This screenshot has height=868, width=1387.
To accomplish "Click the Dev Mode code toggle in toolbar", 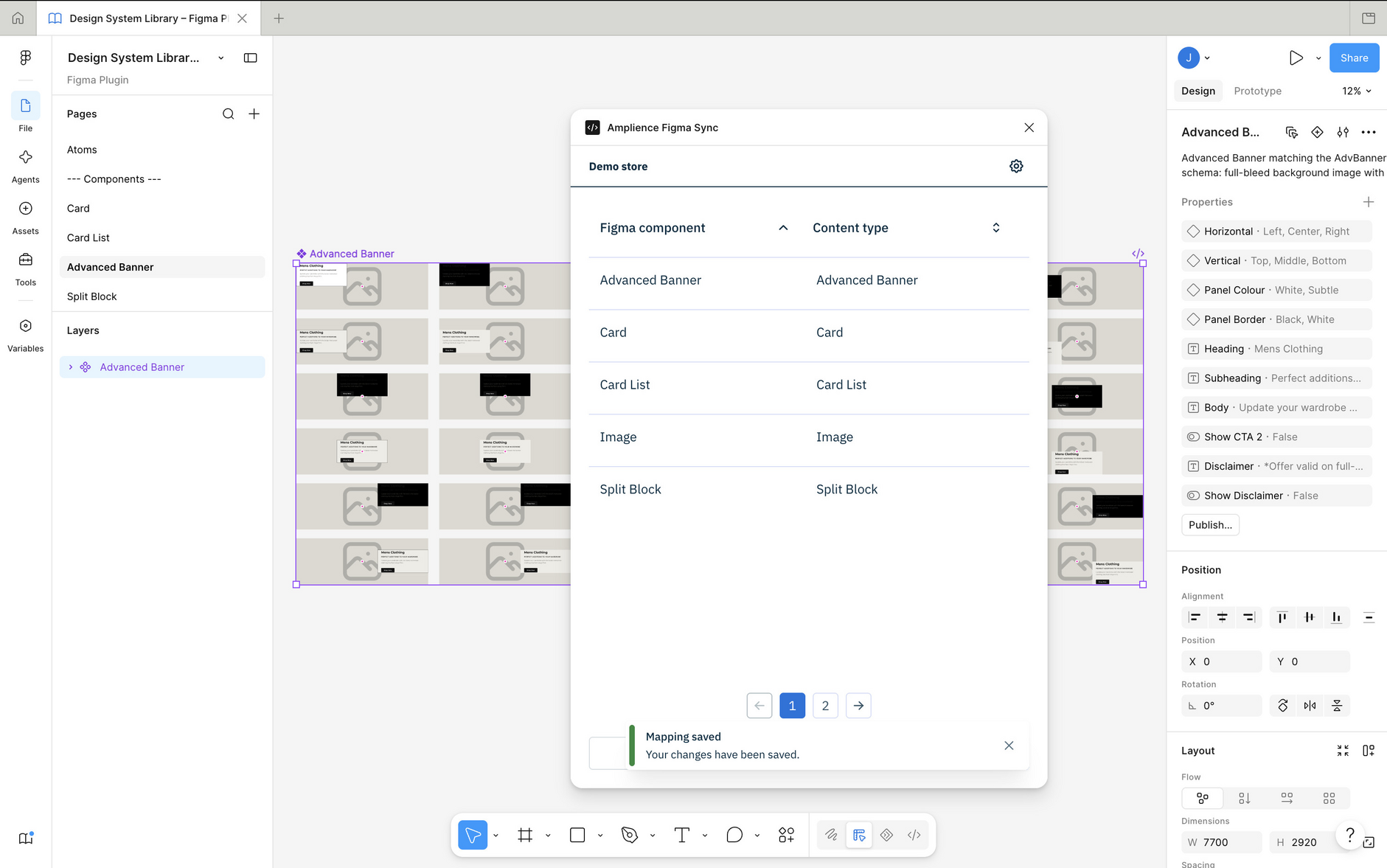I will (x=914, y=835).
